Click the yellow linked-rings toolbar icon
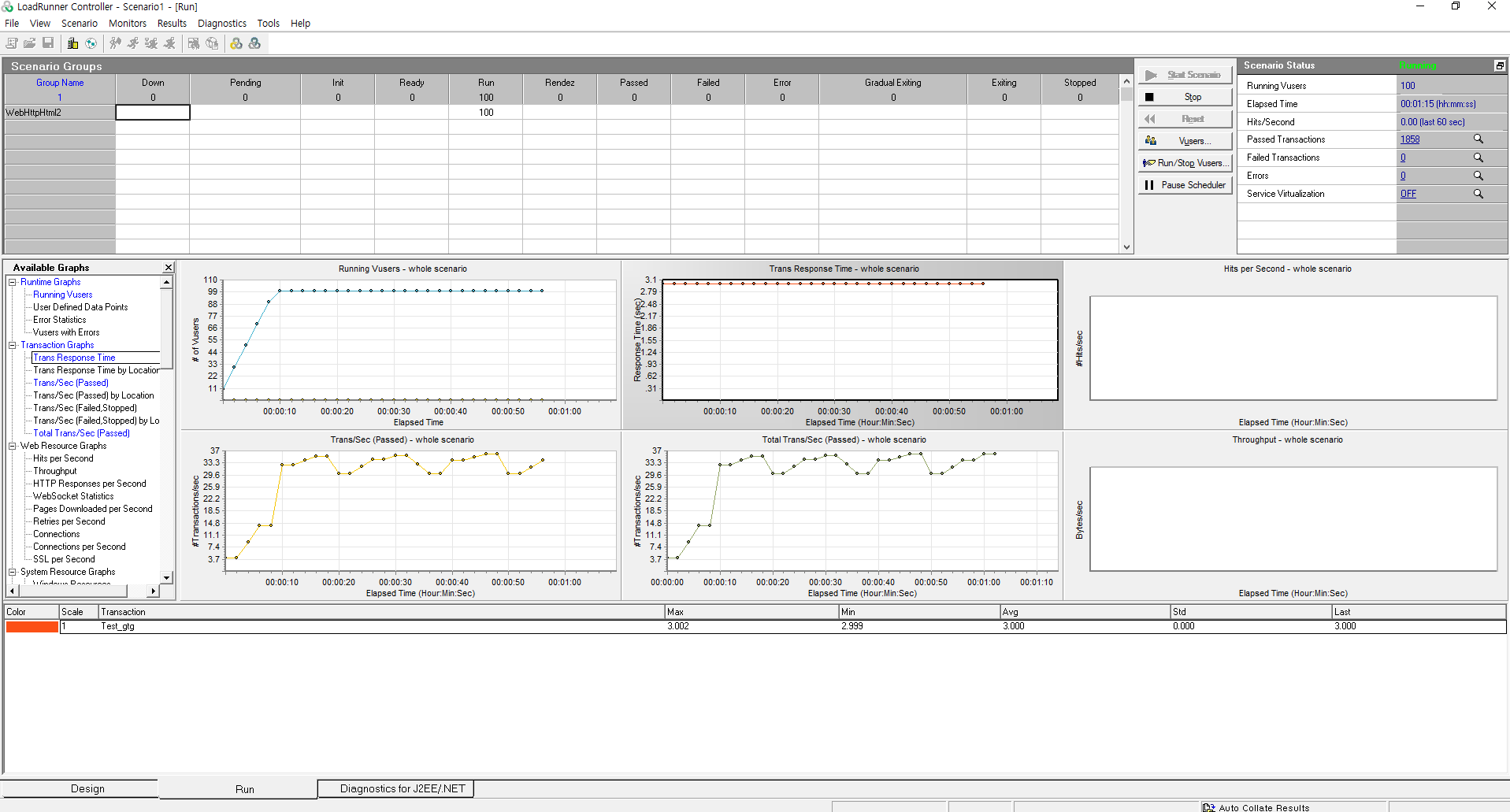This screenshot has width=1510, height=812. [x=236, y=43]
